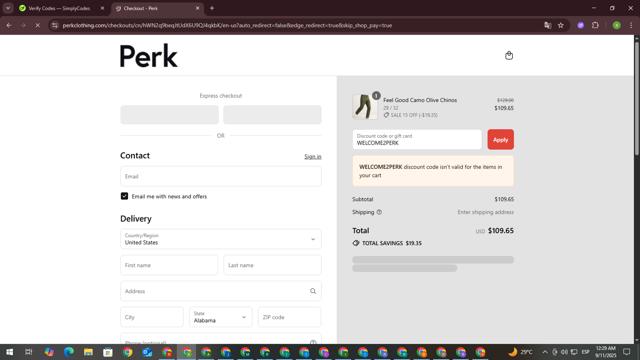Open File Explorer from the taskbar
This screenshot has width=640, height=360.
click(88, 352)
